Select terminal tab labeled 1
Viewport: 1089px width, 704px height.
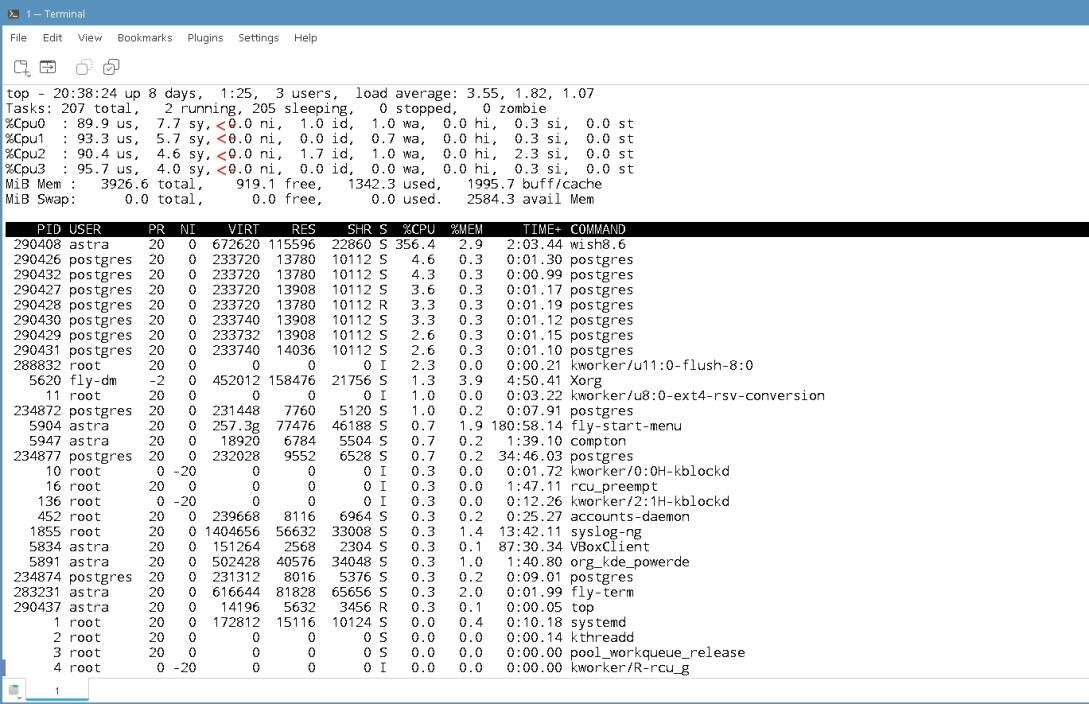click(x=57, y=690)
